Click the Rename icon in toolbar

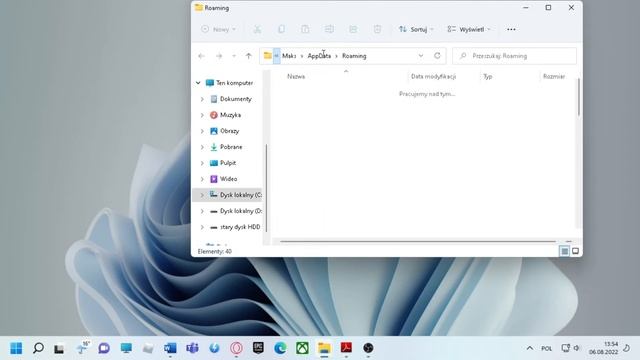(329, 29)
